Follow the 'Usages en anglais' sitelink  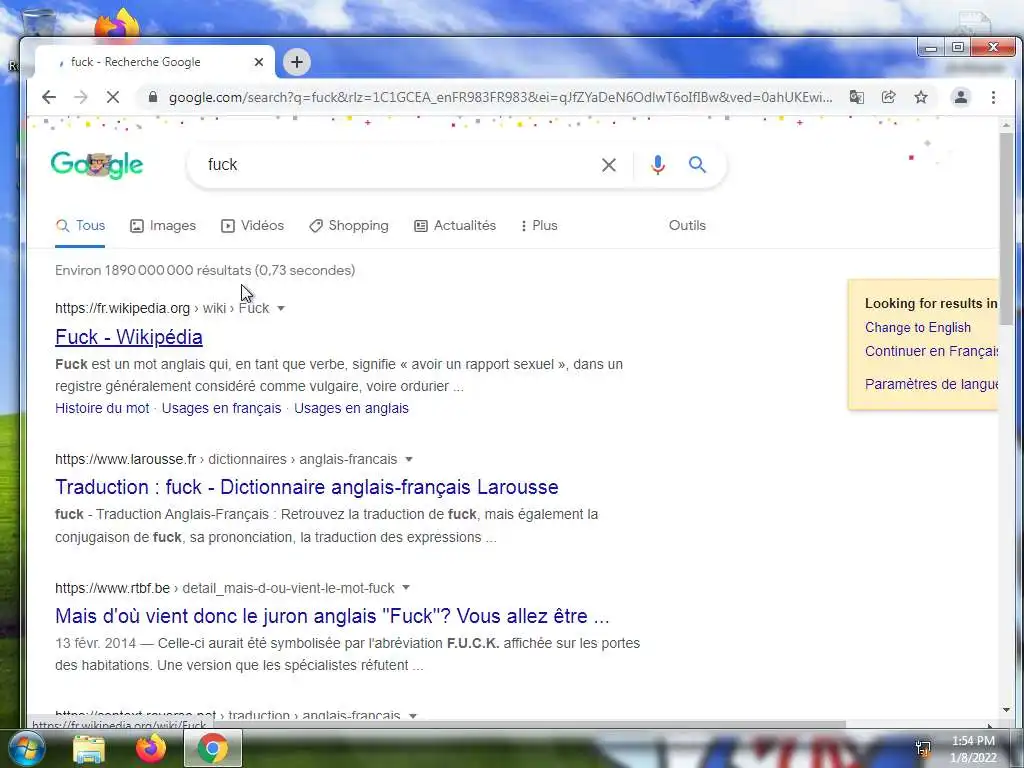(x=351, y=408)
